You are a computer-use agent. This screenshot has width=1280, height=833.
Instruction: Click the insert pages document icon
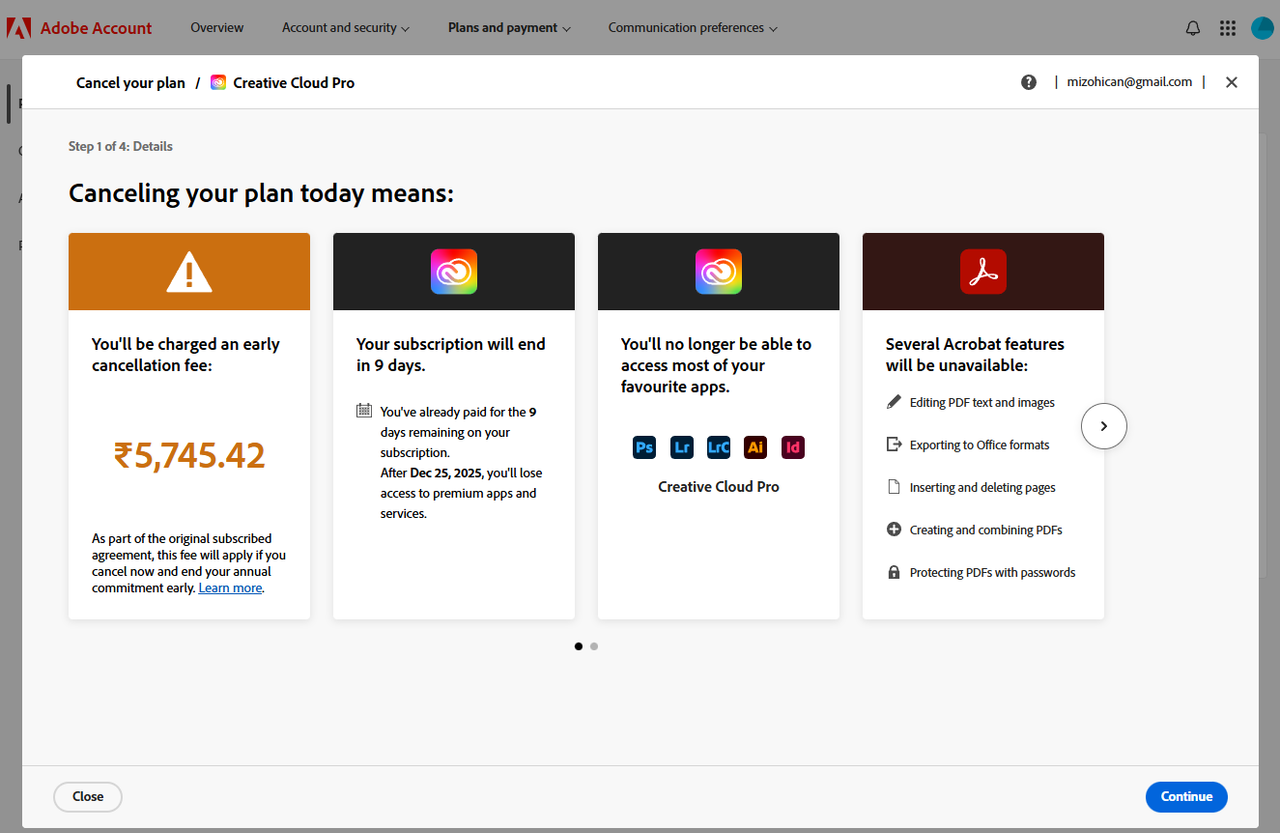point(894,487)
